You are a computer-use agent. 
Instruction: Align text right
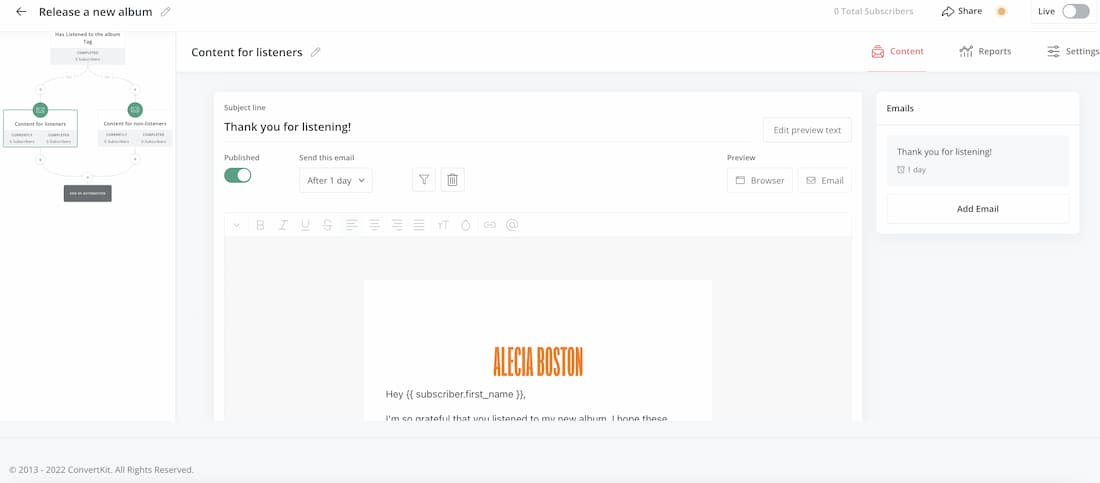[x=397, y=225]
